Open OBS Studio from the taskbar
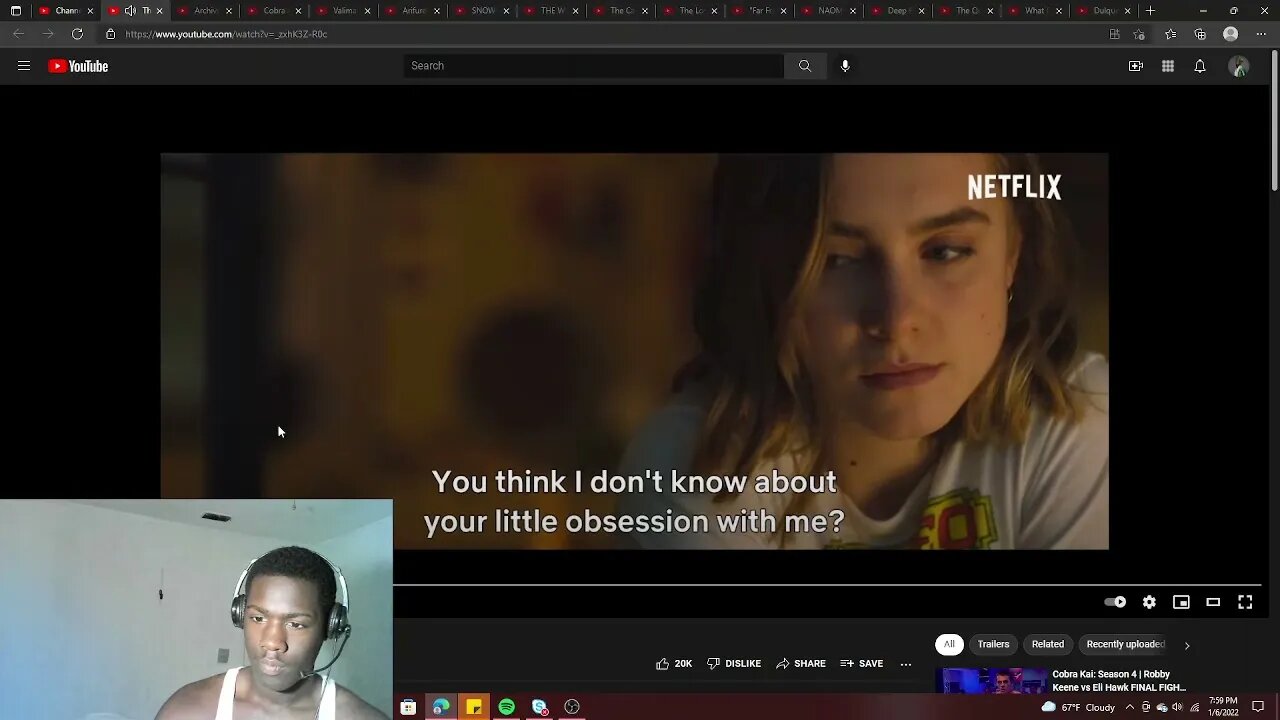 (572, 707)
